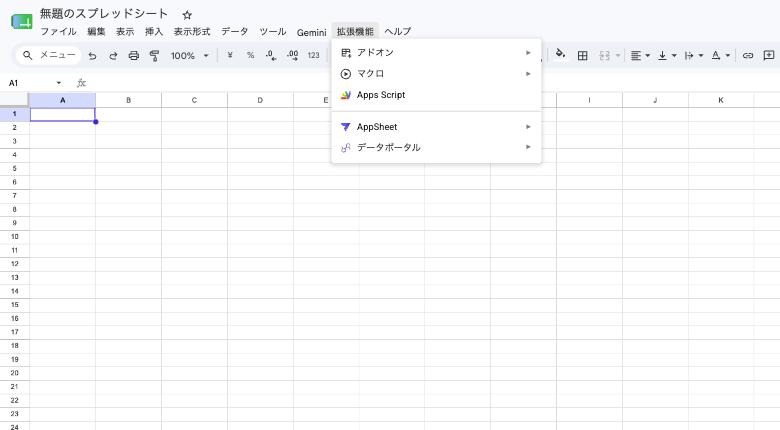Open AppSheet submenu

436,127
